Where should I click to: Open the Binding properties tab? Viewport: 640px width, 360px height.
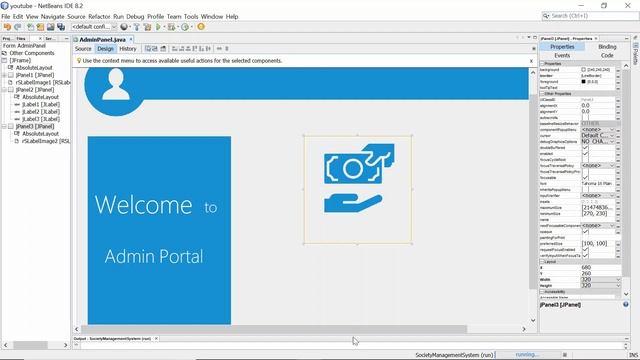[607, 47]
